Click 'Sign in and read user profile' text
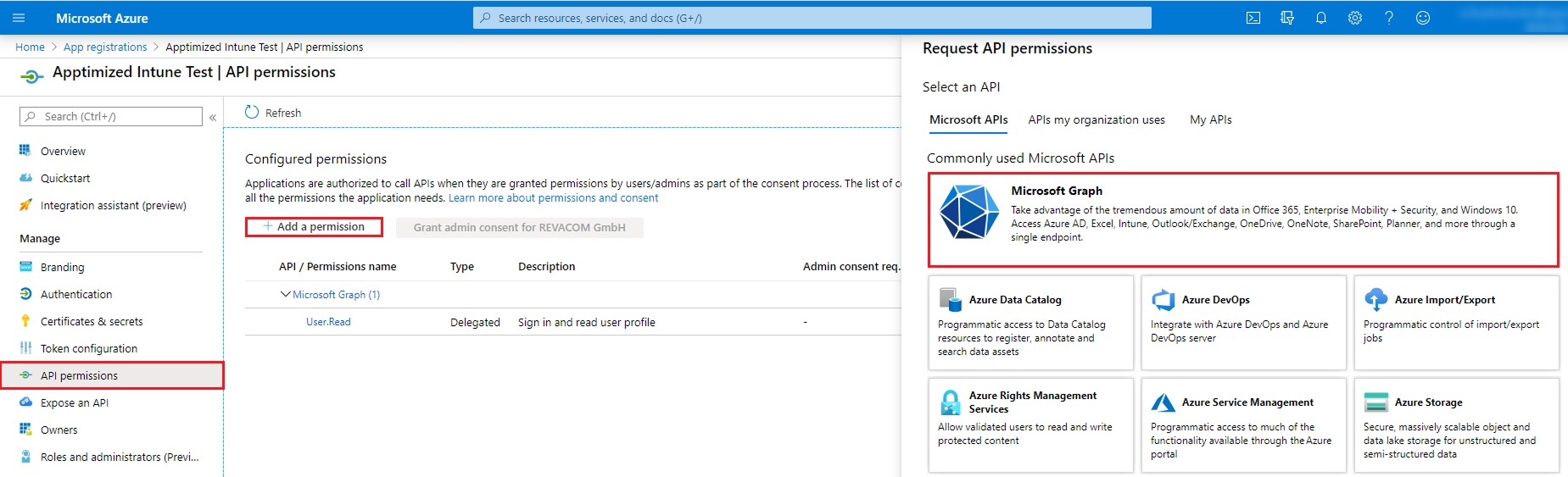Image resolution: width=1568 pixels, height=477 pixels. [x=587, y=322]
